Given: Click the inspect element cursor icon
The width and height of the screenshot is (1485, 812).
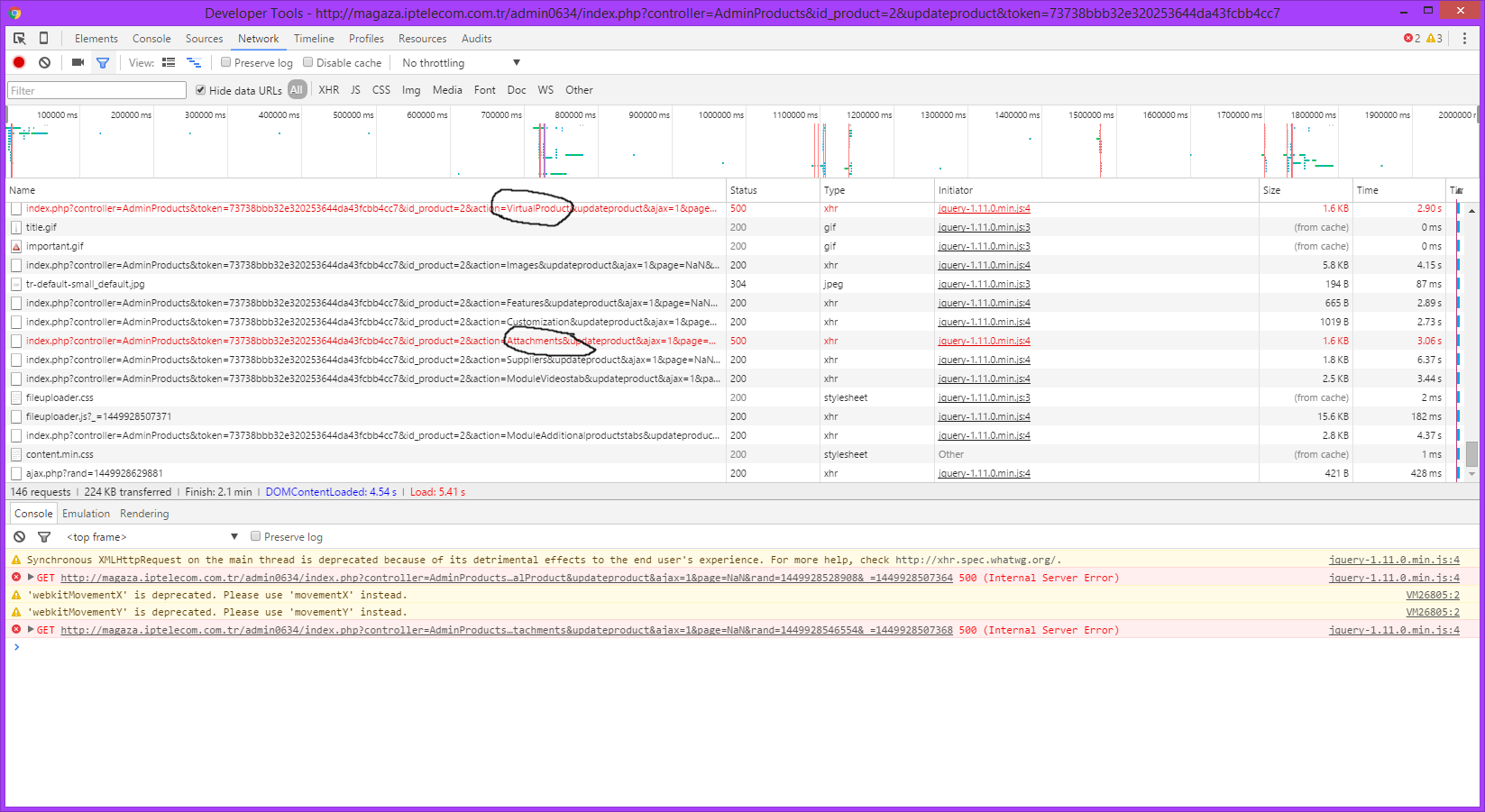Looking at the screenshot, I should (19, 39).
